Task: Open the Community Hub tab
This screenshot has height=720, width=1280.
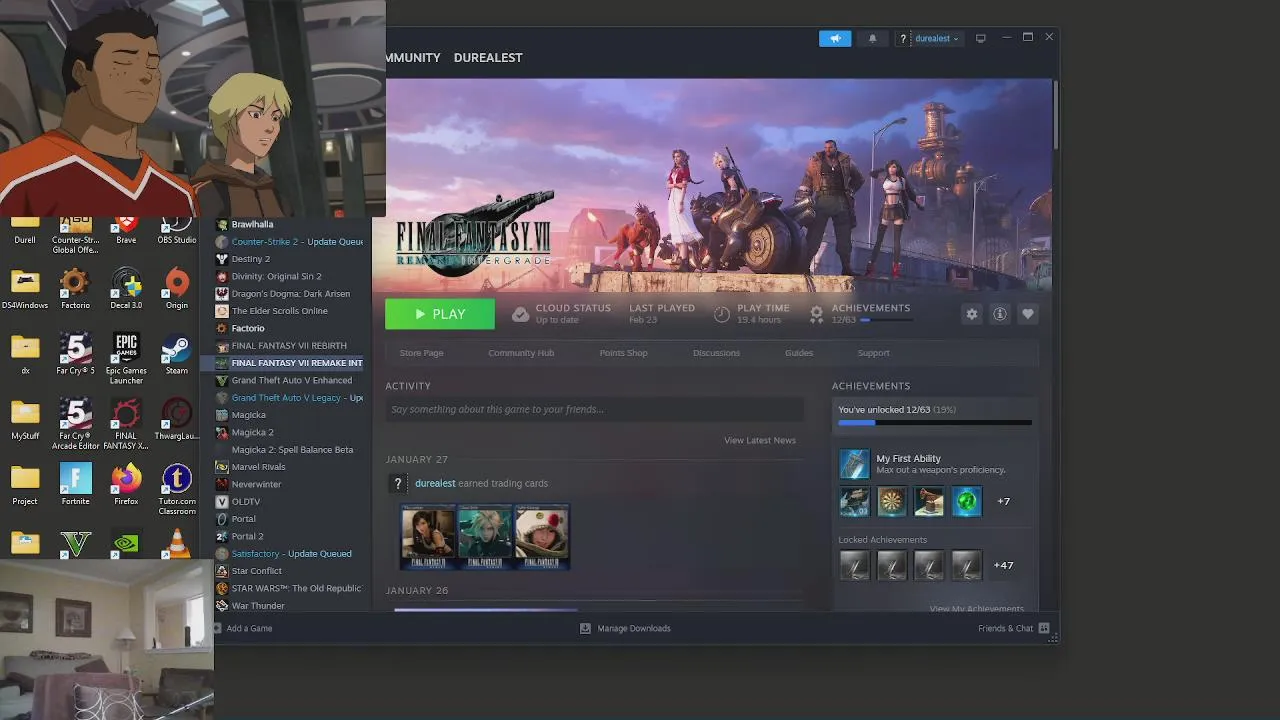Action: (521, 353)
